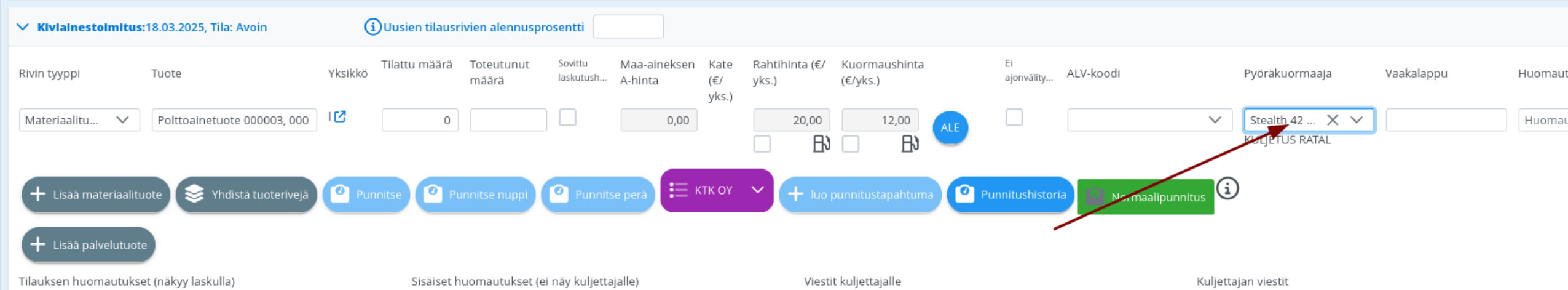Click the fuel pump icon under Kuormaushinta
This screenshot has height=290, width=1568.
(910, 143)
